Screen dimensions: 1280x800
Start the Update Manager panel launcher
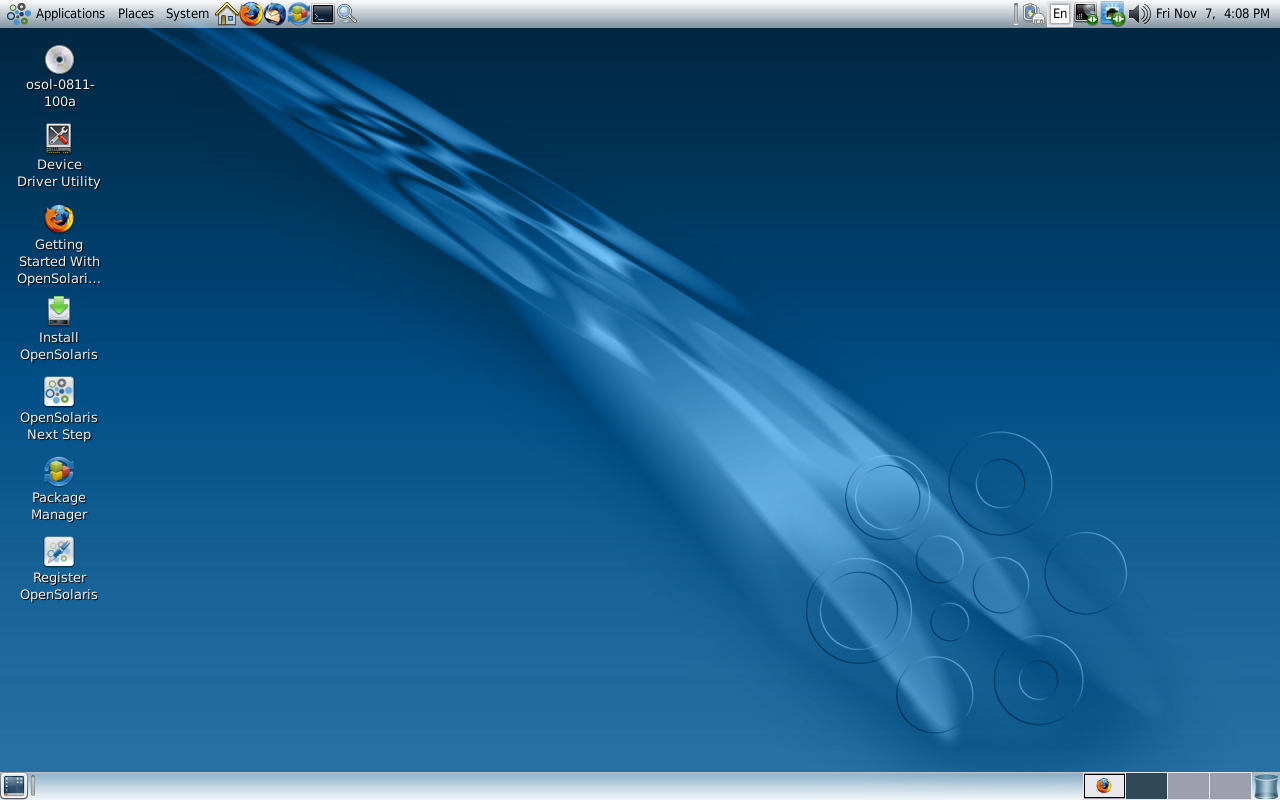click(x=297, y=13)
